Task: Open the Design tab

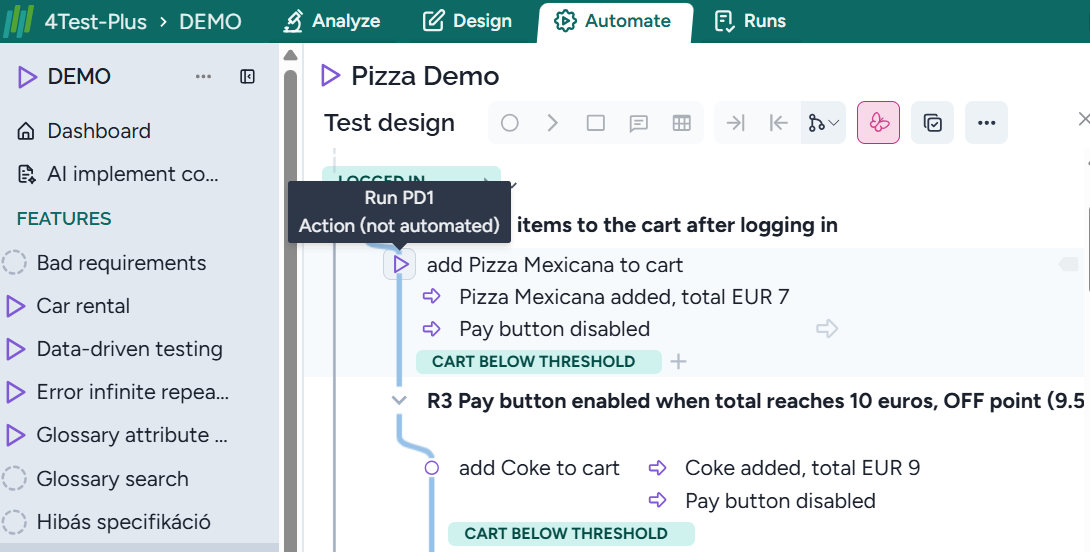Action: [x=467, y=21]
